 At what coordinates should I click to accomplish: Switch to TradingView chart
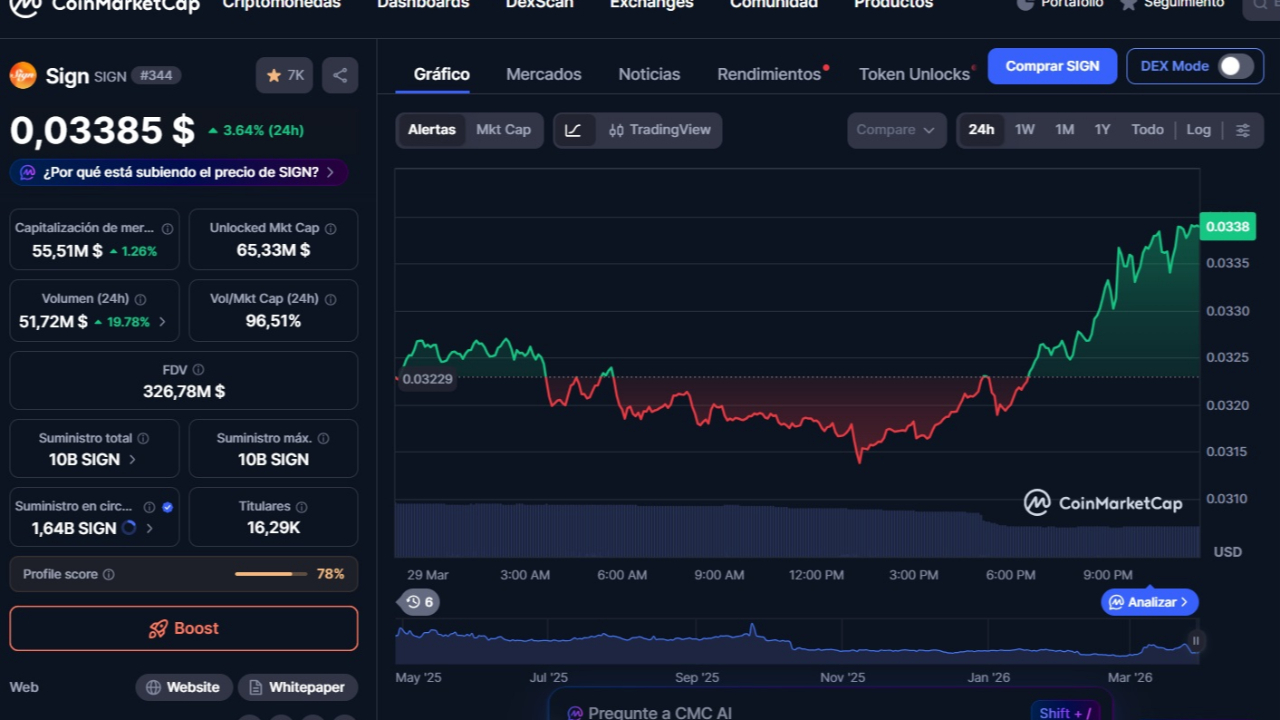pyautogui.click(x=659, y=130)
